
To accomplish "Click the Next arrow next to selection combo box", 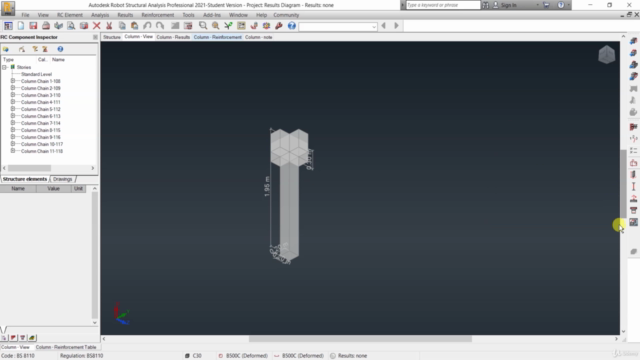I will tap(396, 26).
